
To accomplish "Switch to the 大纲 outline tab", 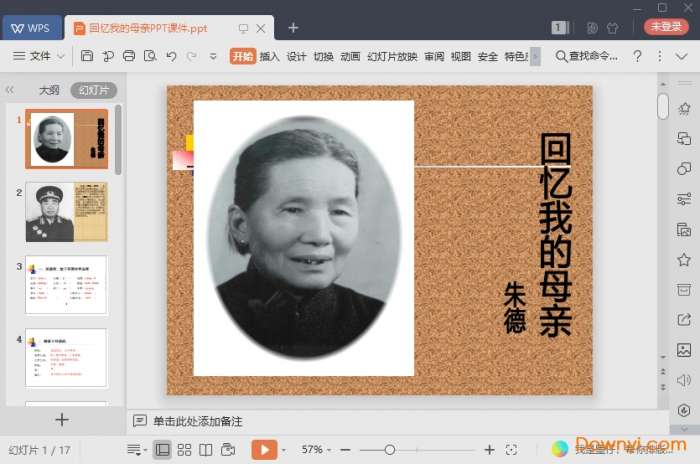I will click(49, 90).
